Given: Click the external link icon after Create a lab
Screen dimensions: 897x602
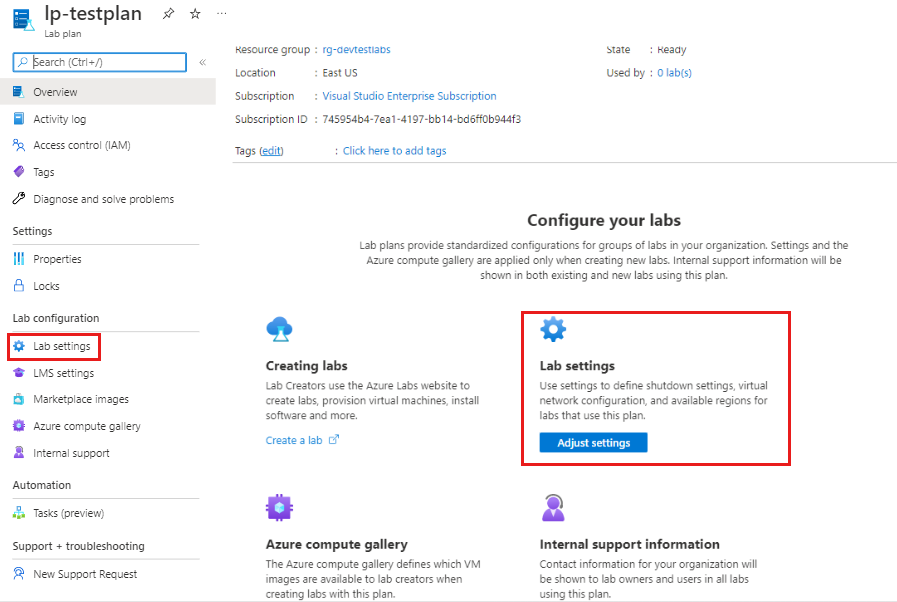Looking at the screenshot, I should tap(334, 439).
